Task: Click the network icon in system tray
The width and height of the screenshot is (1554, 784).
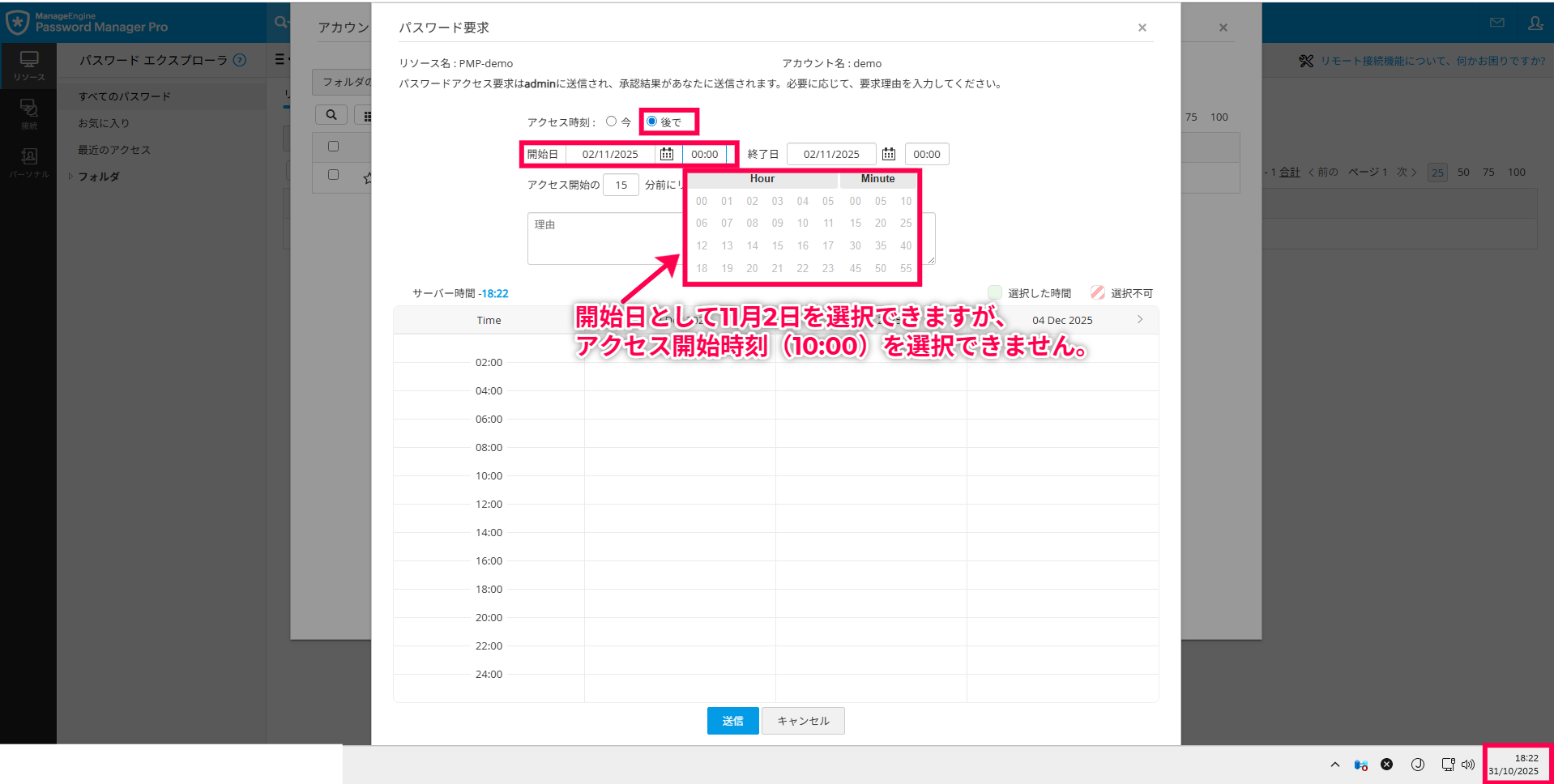Action: click(1448, 765)
